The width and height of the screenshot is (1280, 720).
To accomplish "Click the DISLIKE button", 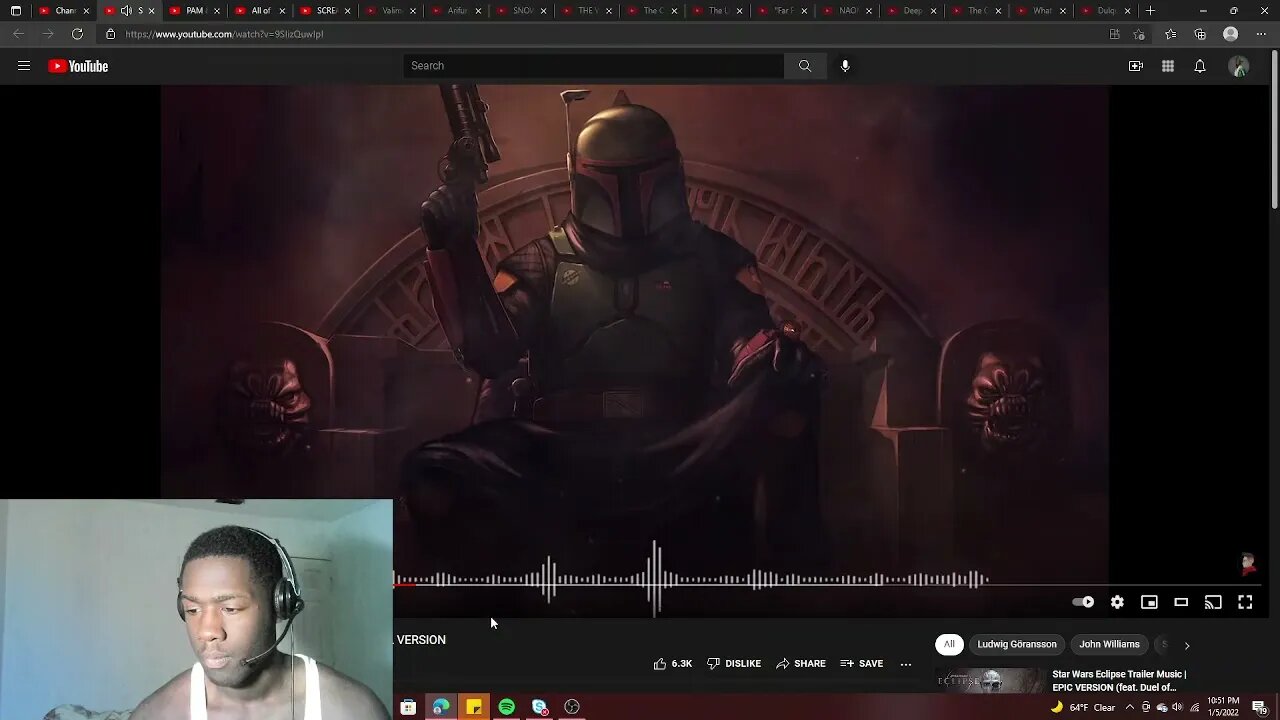I will click(734, 664).
